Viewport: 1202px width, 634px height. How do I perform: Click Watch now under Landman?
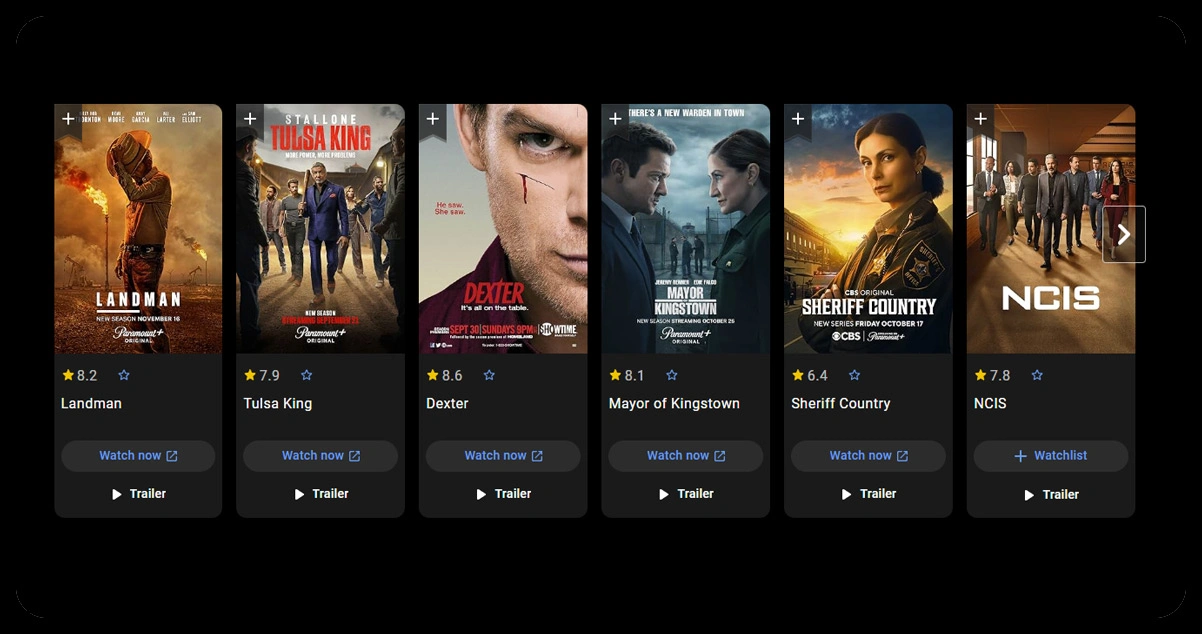point(138,456)
